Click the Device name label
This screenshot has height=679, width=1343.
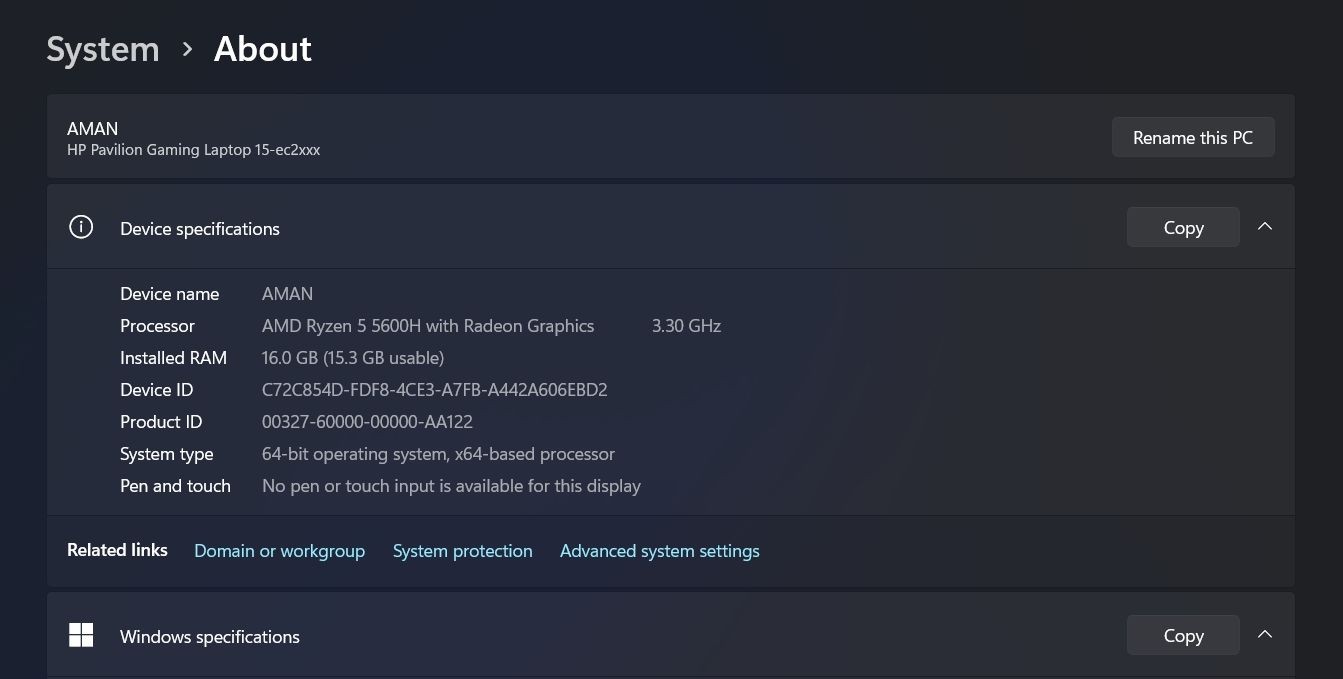[170, 294]
